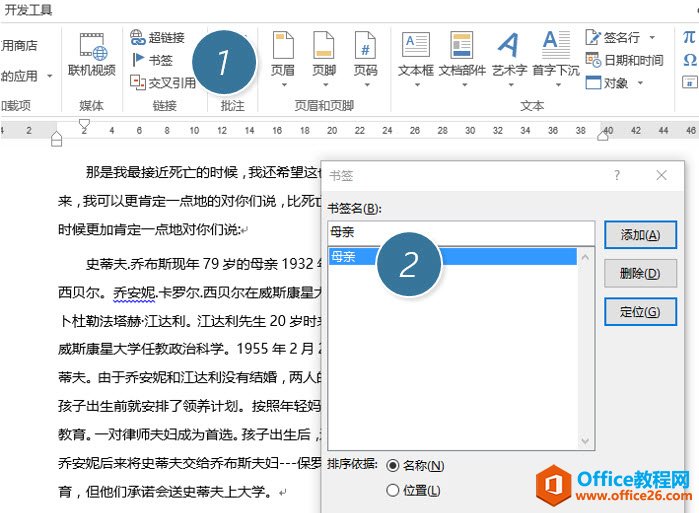Click the 添加 add button
Viewport: 699px width, 513px height.
(640, 235)
